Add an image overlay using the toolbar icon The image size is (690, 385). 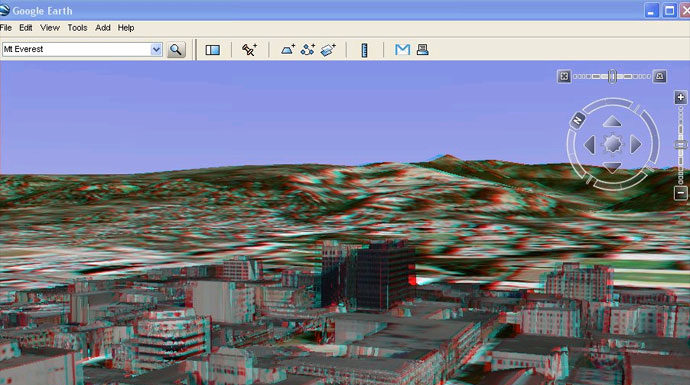tap(328, 50)
